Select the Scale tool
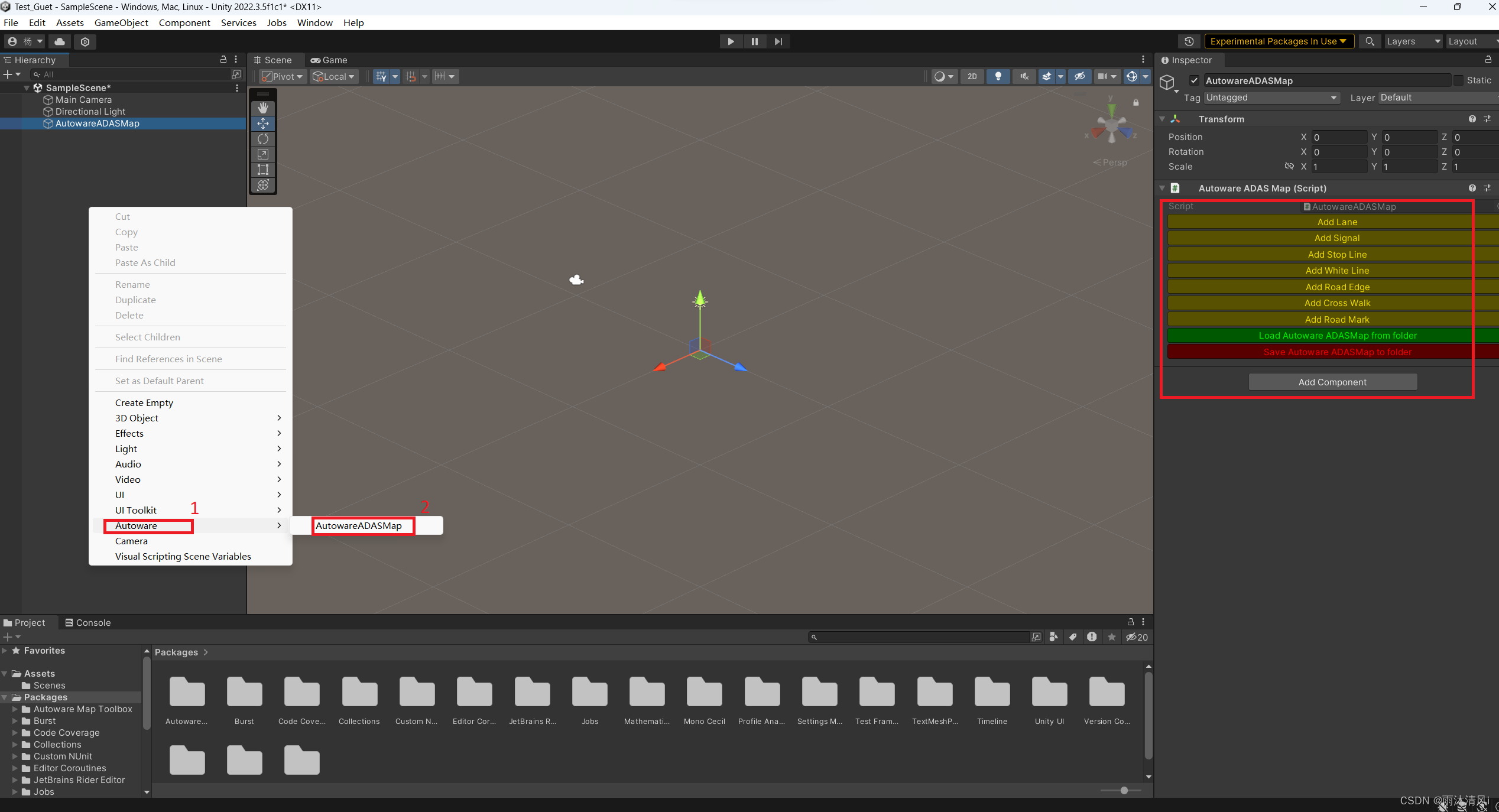 263,154
